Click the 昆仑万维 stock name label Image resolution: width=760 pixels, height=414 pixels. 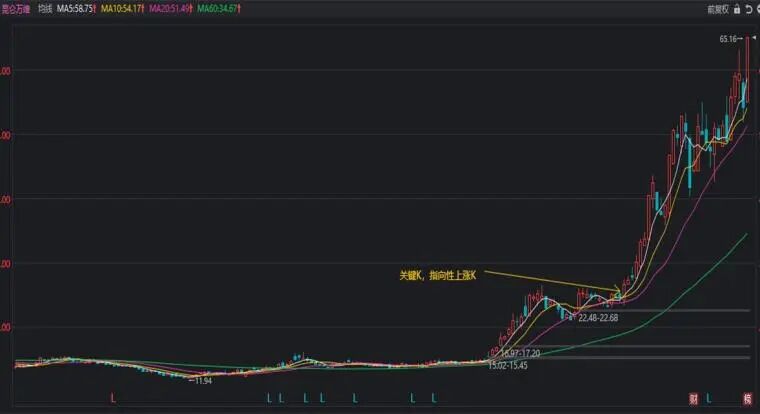tap(16, 9)
